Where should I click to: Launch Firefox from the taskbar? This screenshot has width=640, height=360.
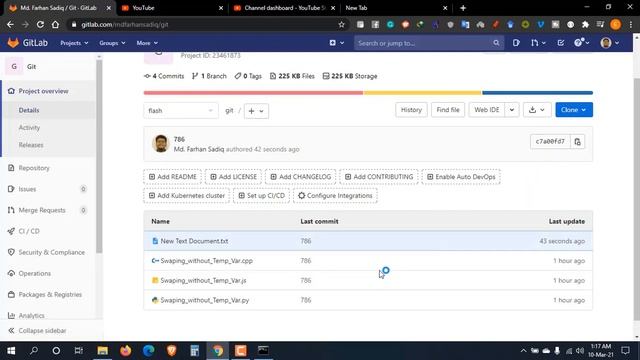(126, 351)
